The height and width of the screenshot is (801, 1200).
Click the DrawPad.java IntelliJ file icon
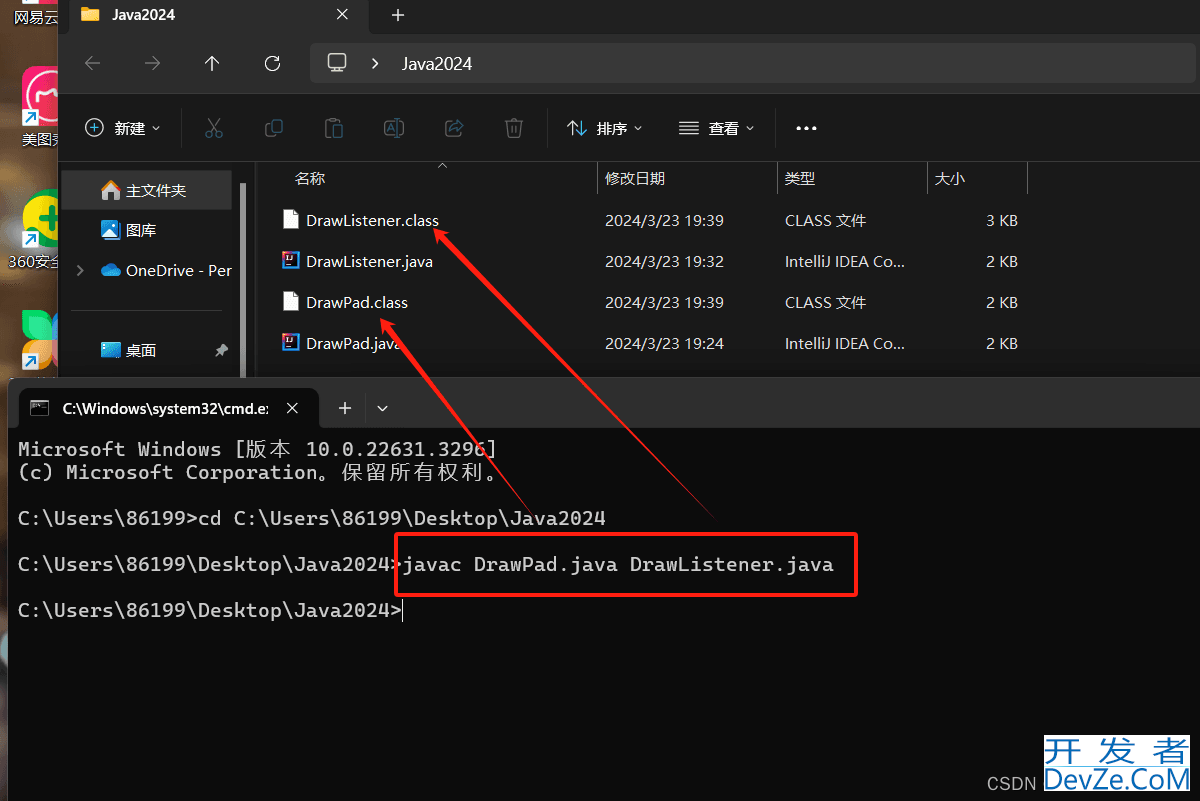click(291, 343)
